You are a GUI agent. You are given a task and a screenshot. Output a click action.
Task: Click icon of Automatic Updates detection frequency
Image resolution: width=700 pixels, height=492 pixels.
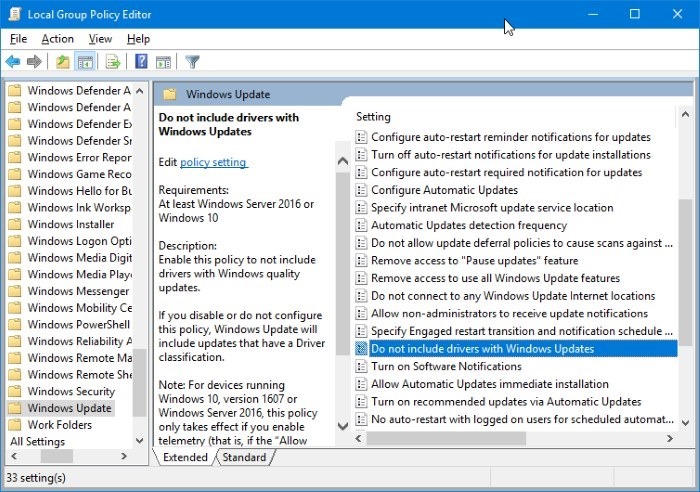coord(361,225)
